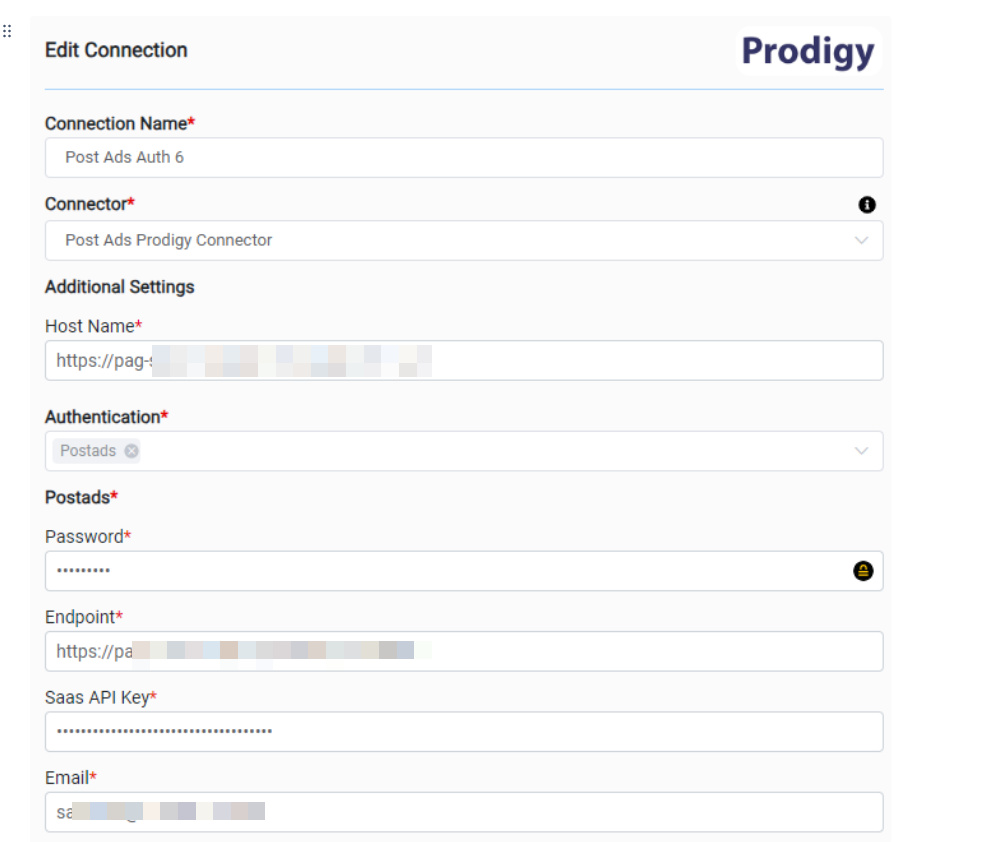Image resolution: width=1001 pixels, height=842 pixels.
Task: Expand the Connector dropdown arrow
Action: pos(862,241)
